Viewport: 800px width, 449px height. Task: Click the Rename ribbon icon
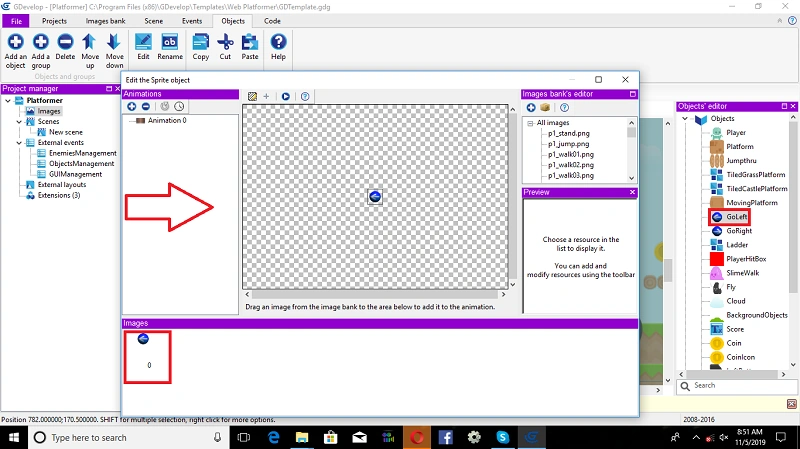[x=169, y=42]
